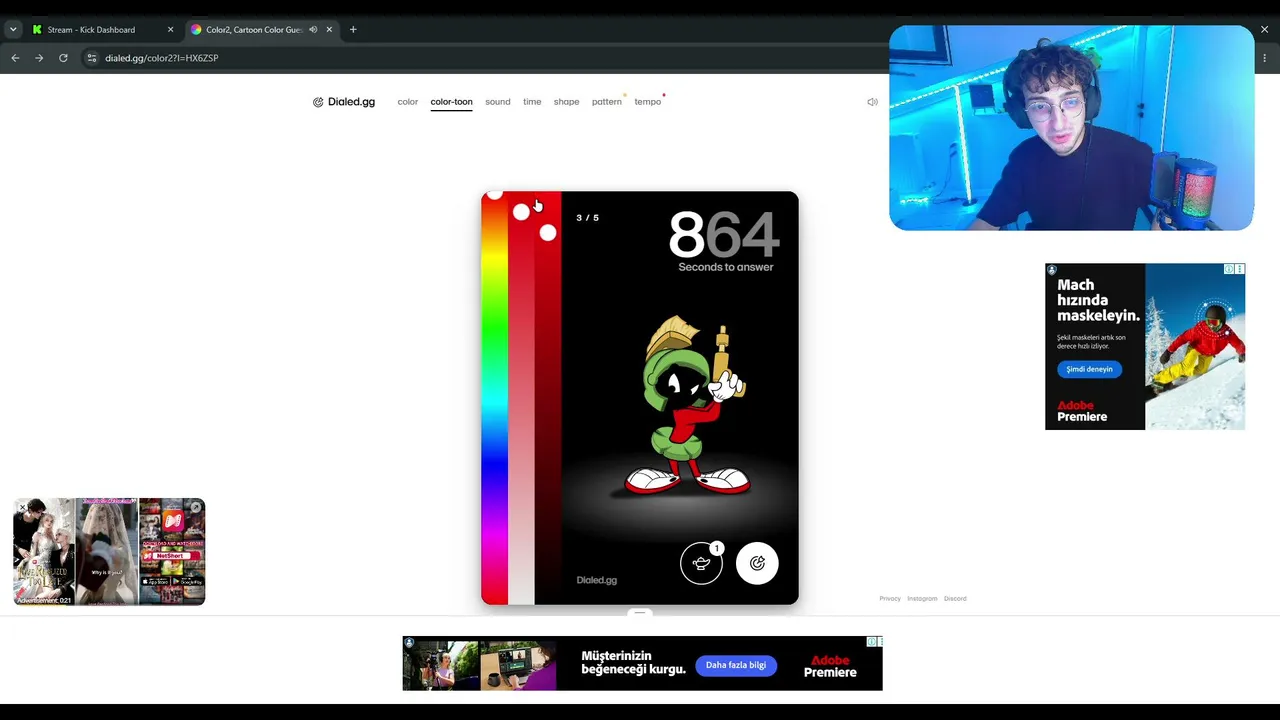The image size is (1280, 720).
Task: Expand the browser tab search dropdown
Action: [x=13, y=30]
